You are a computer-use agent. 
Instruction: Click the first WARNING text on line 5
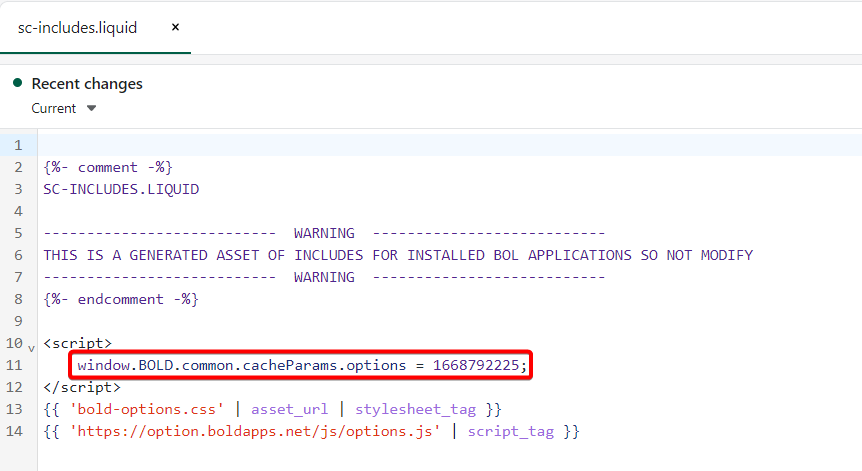pyautogui.click(x=324, y=233)
